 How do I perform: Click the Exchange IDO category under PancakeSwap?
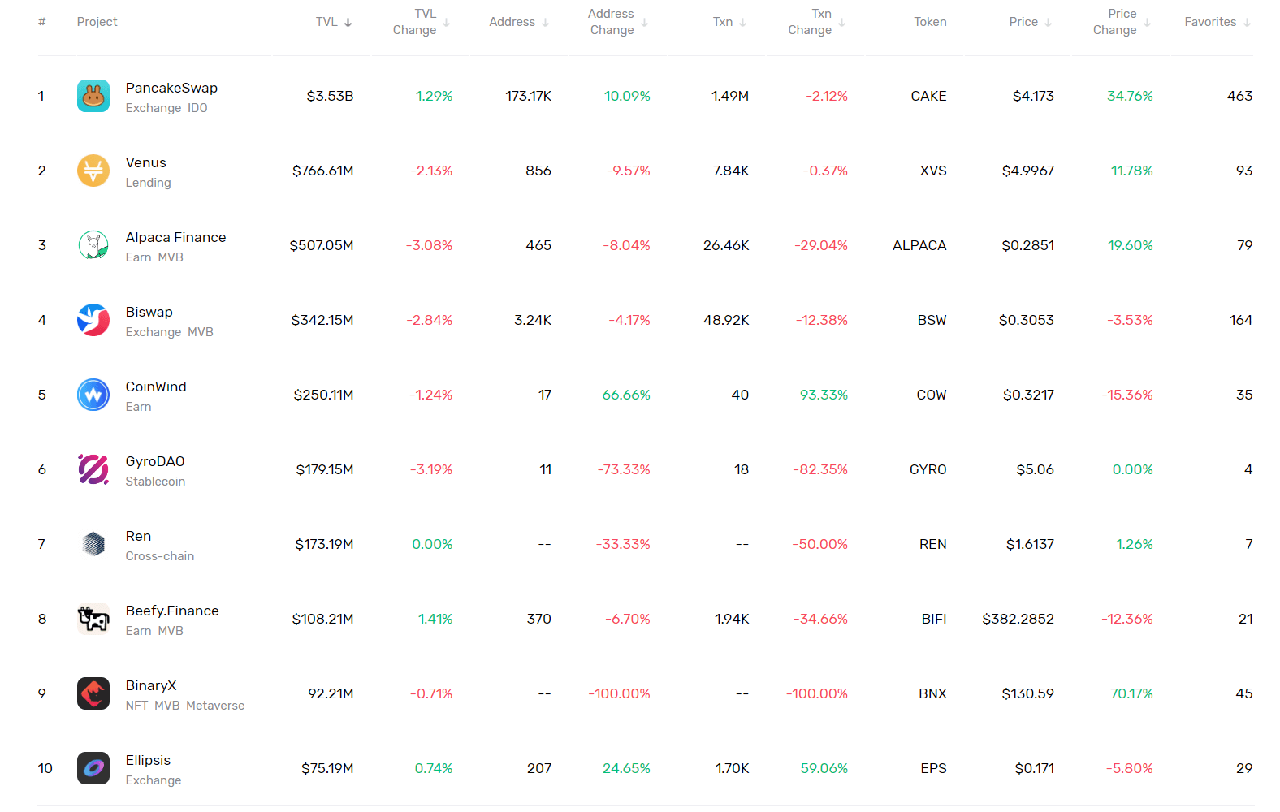pyautogui.click(x=167, y=108)
